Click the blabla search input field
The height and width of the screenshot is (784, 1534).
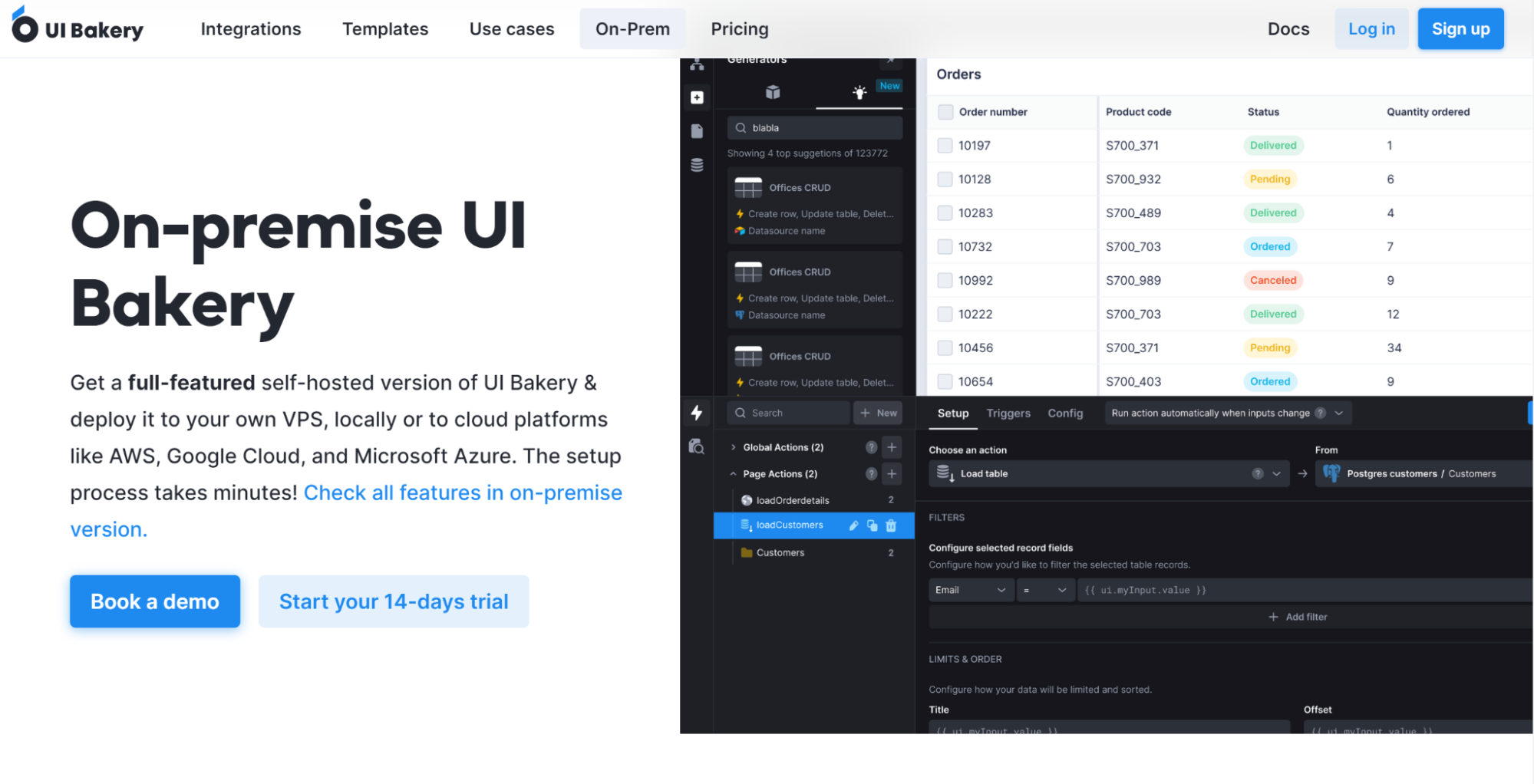(x=813, y=127)
